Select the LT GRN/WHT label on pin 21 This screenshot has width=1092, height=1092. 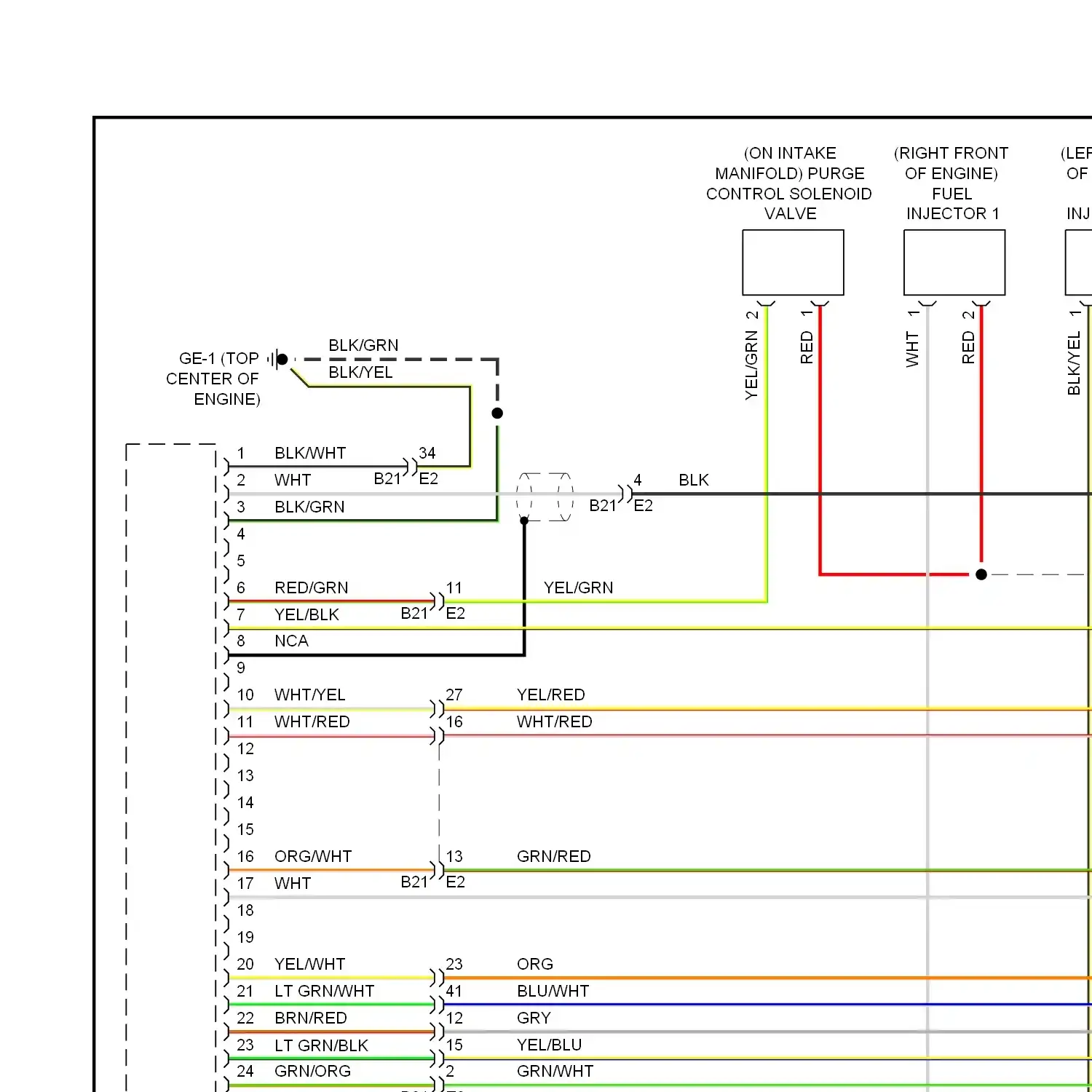[324, 991]
